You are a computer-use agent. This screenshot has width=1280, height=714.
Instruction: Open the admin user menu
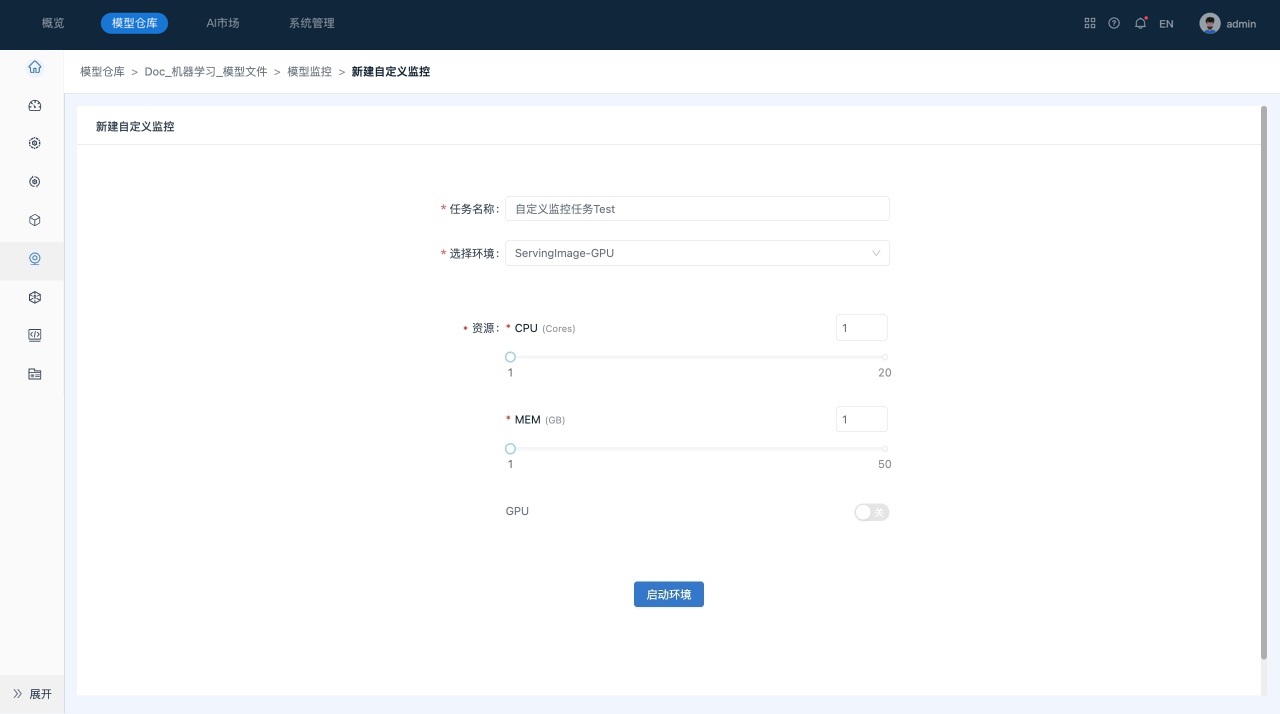tap(1228, 23)
